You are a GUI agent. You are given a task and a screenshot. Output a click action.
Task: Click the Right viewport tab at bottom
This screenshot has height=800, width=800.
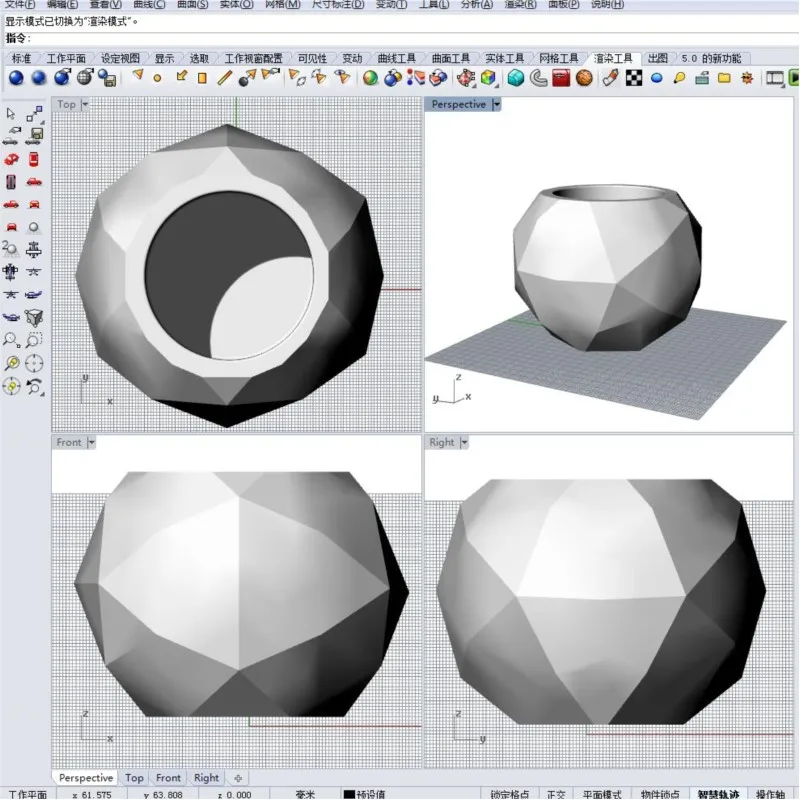[206, 777]
